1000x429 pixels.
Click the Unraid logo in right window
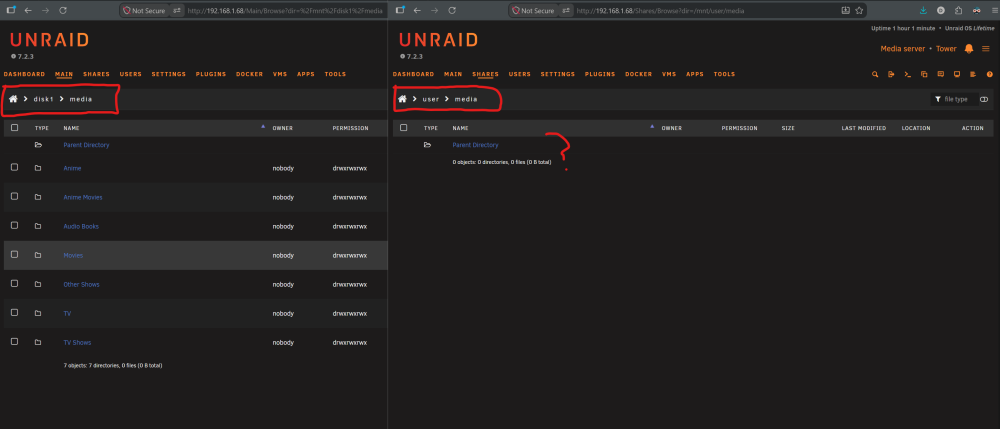tap(438, 40)
